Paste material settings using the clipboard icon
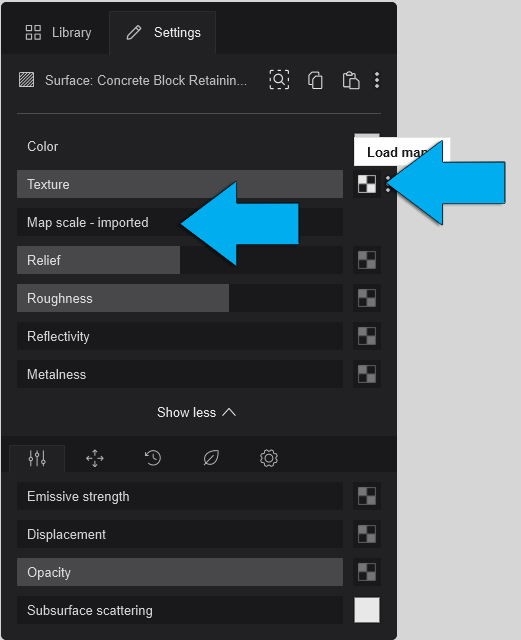The image size is (521, 640). coord(351,80)
